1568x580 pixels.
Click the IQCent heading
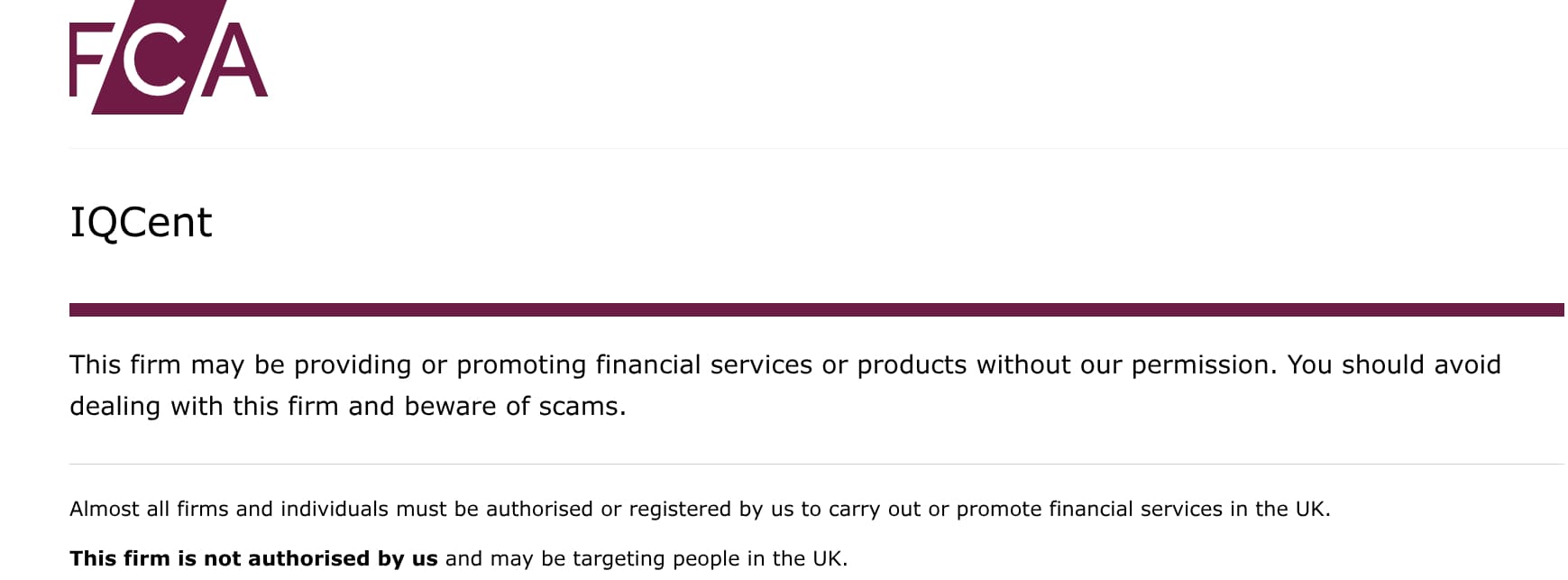pos(141,223)
